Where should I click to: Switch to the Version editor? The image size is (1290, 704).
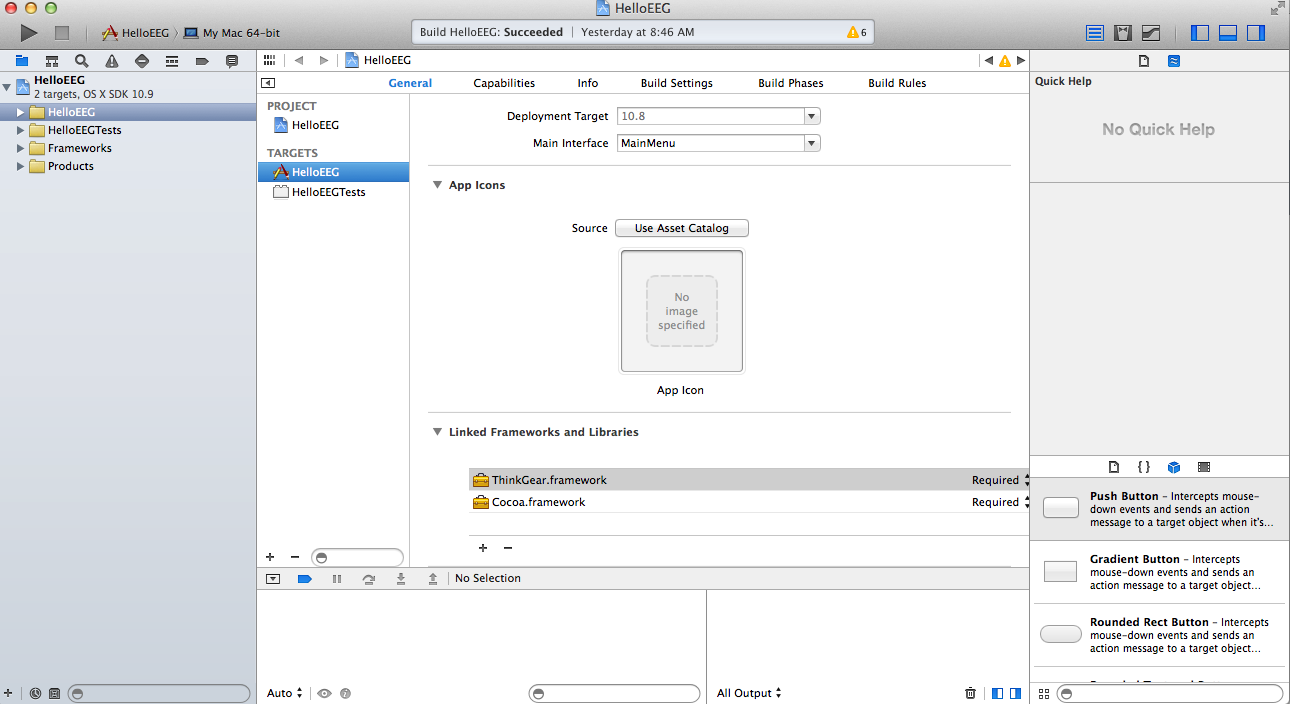pyautogui.click(x=1151, y=33)
